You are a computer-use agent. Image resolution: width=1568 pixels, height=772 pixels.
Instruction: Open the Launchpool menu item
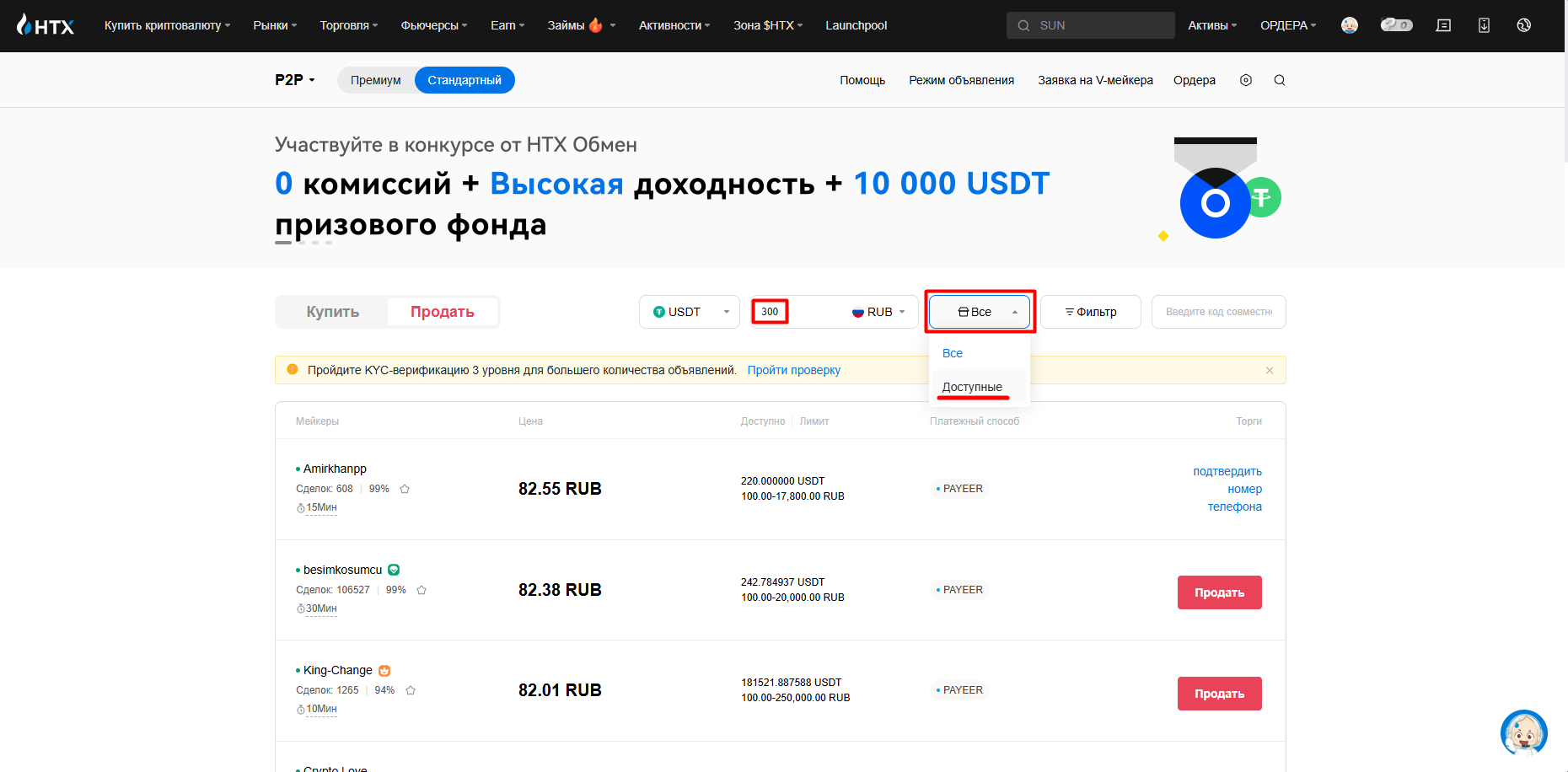[856, 25]
